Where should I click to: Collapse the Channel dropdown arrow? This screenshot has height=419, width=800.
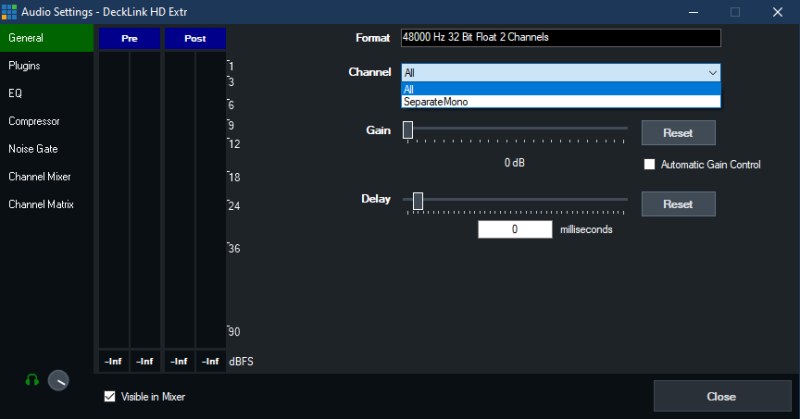pos(711,73)
